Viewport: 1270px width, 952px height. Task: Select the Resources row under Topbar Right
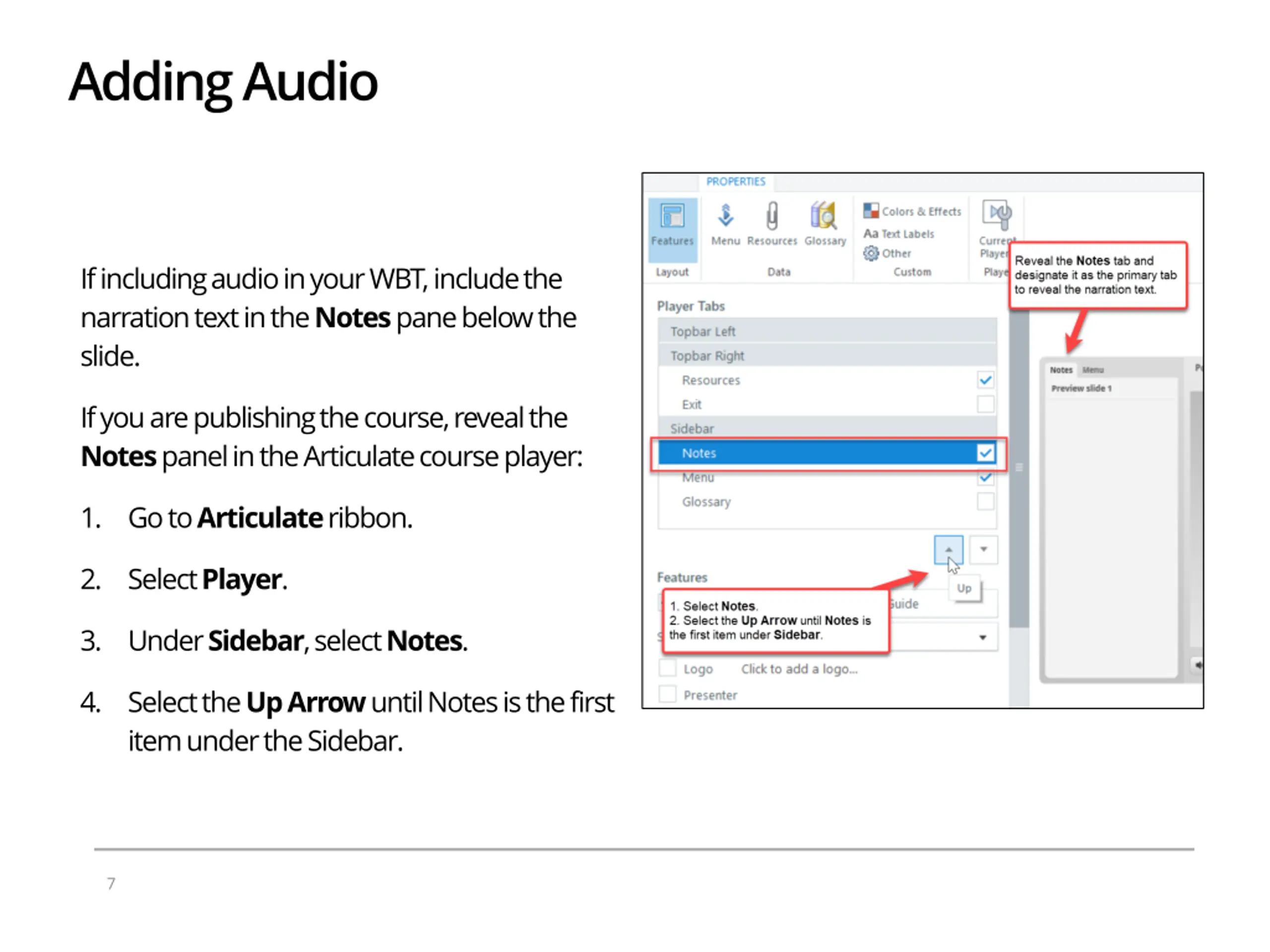(827, 380)
